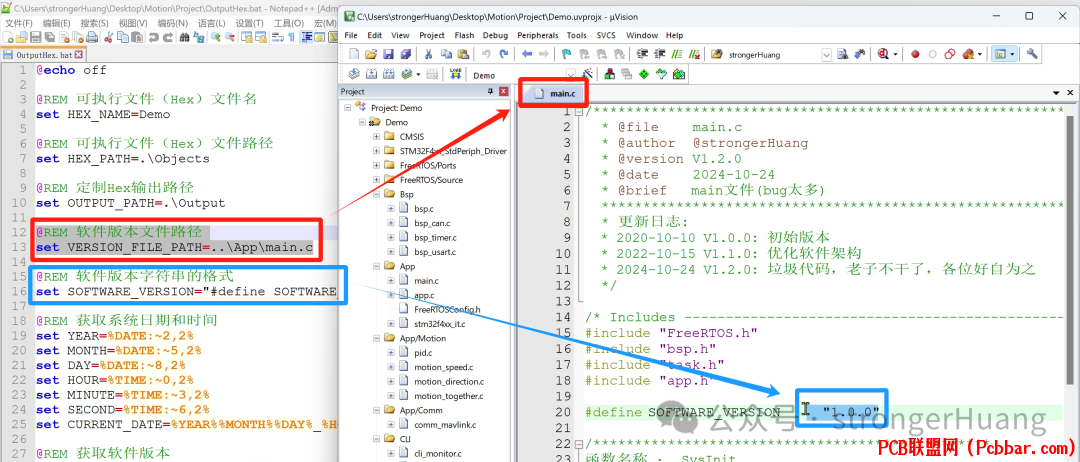
Task: Select bsp_can.c in project tree
Action: tap(432, 223)
